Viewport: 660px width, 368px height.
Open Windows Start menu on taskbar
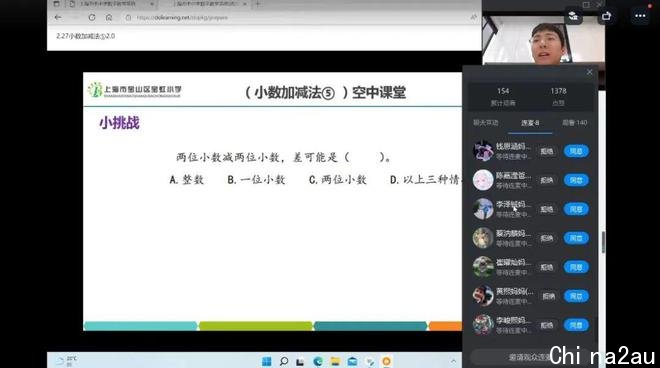tap(266, 361)
